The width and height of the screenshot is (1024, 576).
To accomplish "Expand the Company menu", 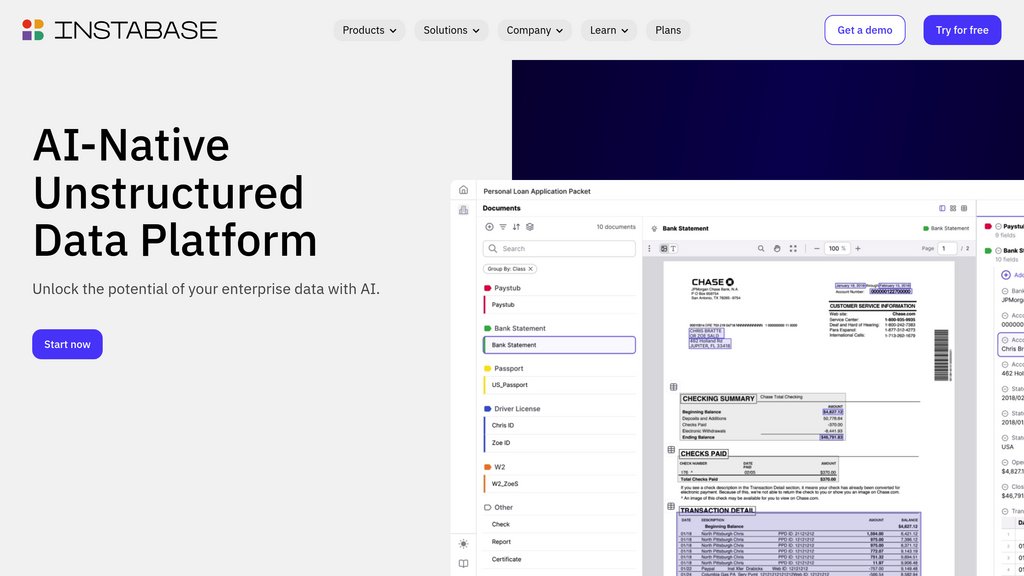I will point(534,30).
